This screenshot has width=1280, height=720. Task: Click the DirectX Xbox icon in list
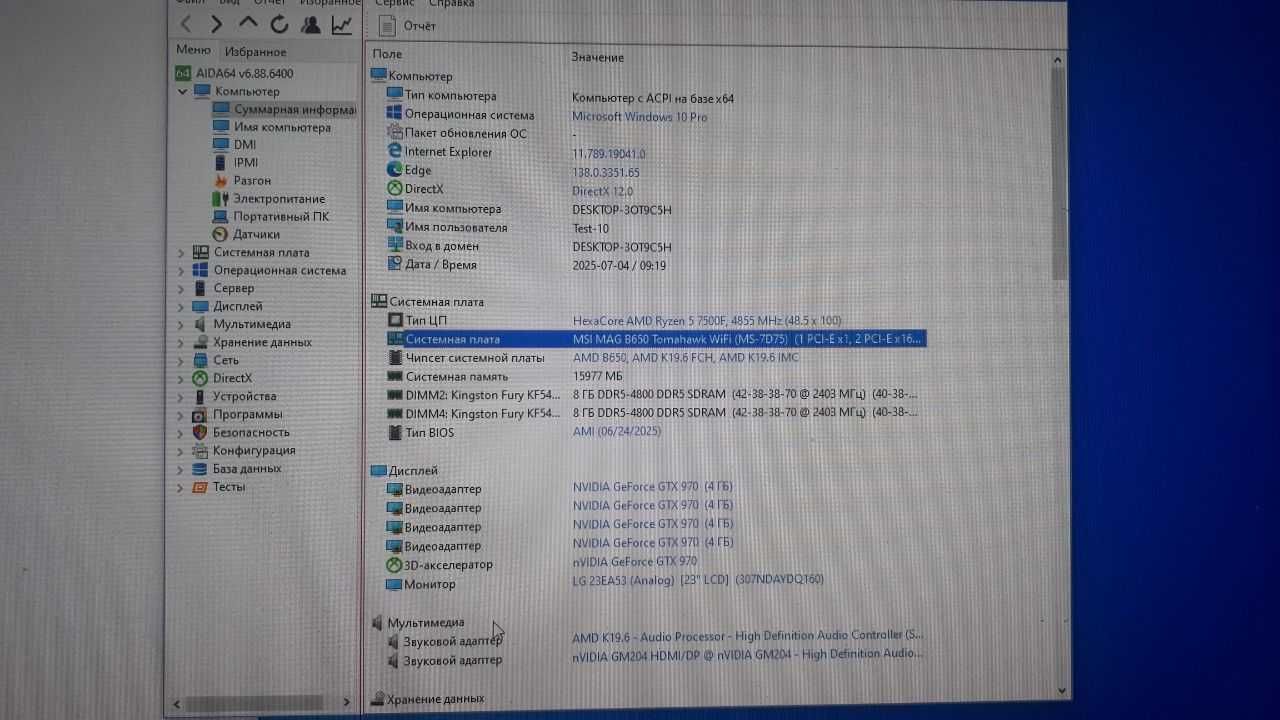pos(396,188)
